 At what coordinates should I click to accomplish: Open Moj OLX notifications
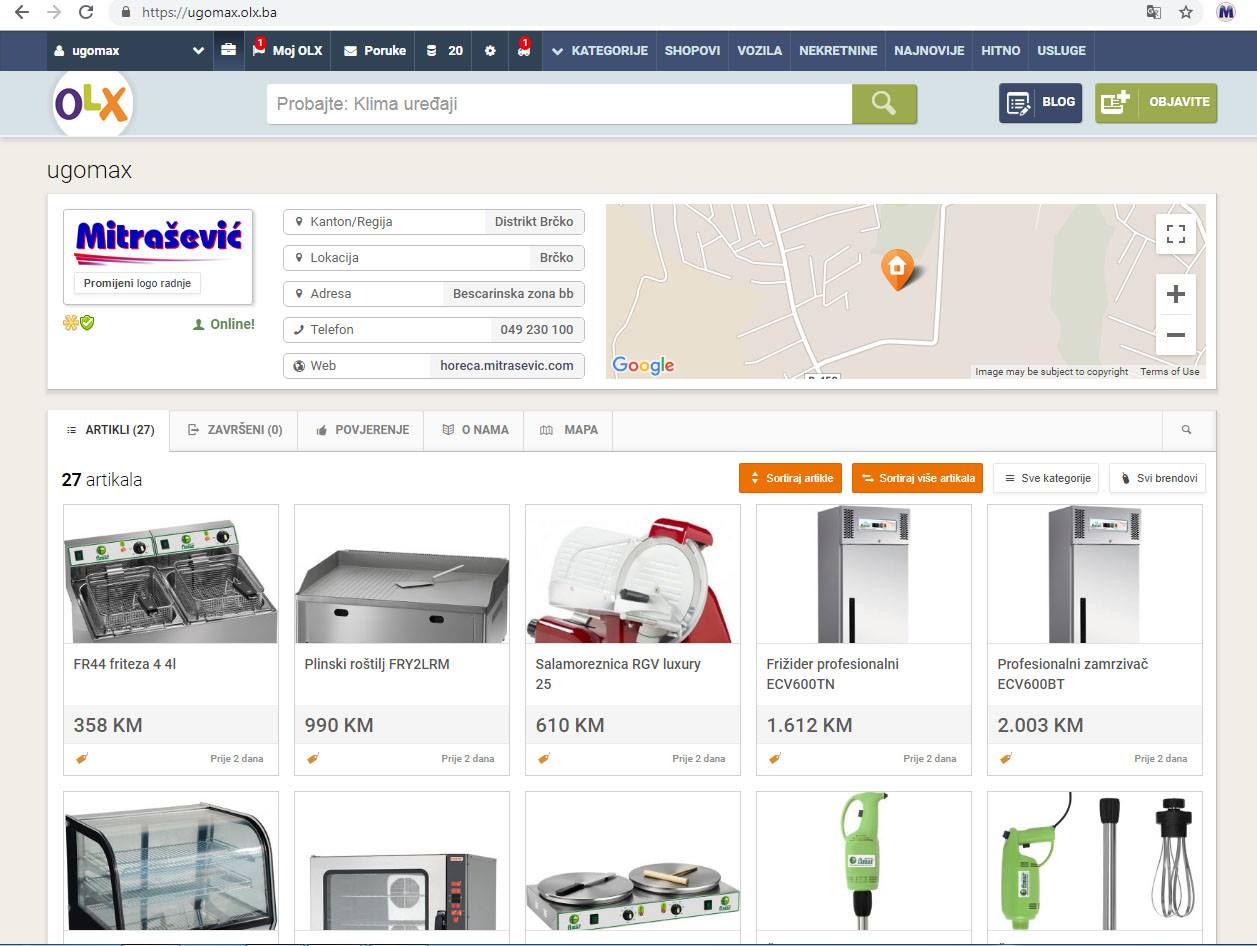tap(287, 50)
